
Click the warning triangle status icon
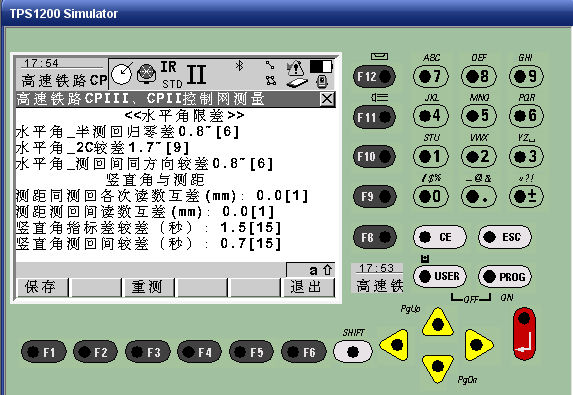(295, 68)
